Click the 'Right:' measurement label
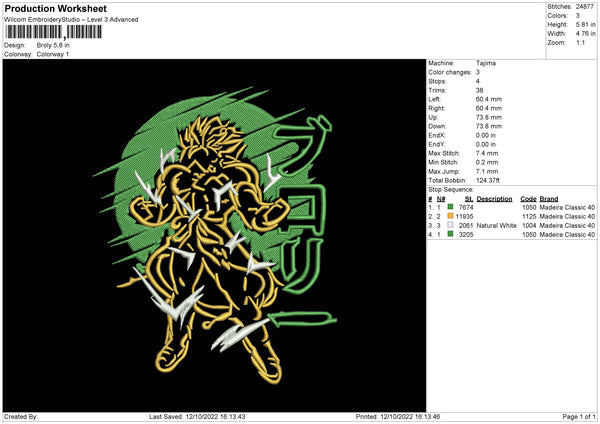Image resolution: width=600 pixels, height=424 pixels. (436, 108)
